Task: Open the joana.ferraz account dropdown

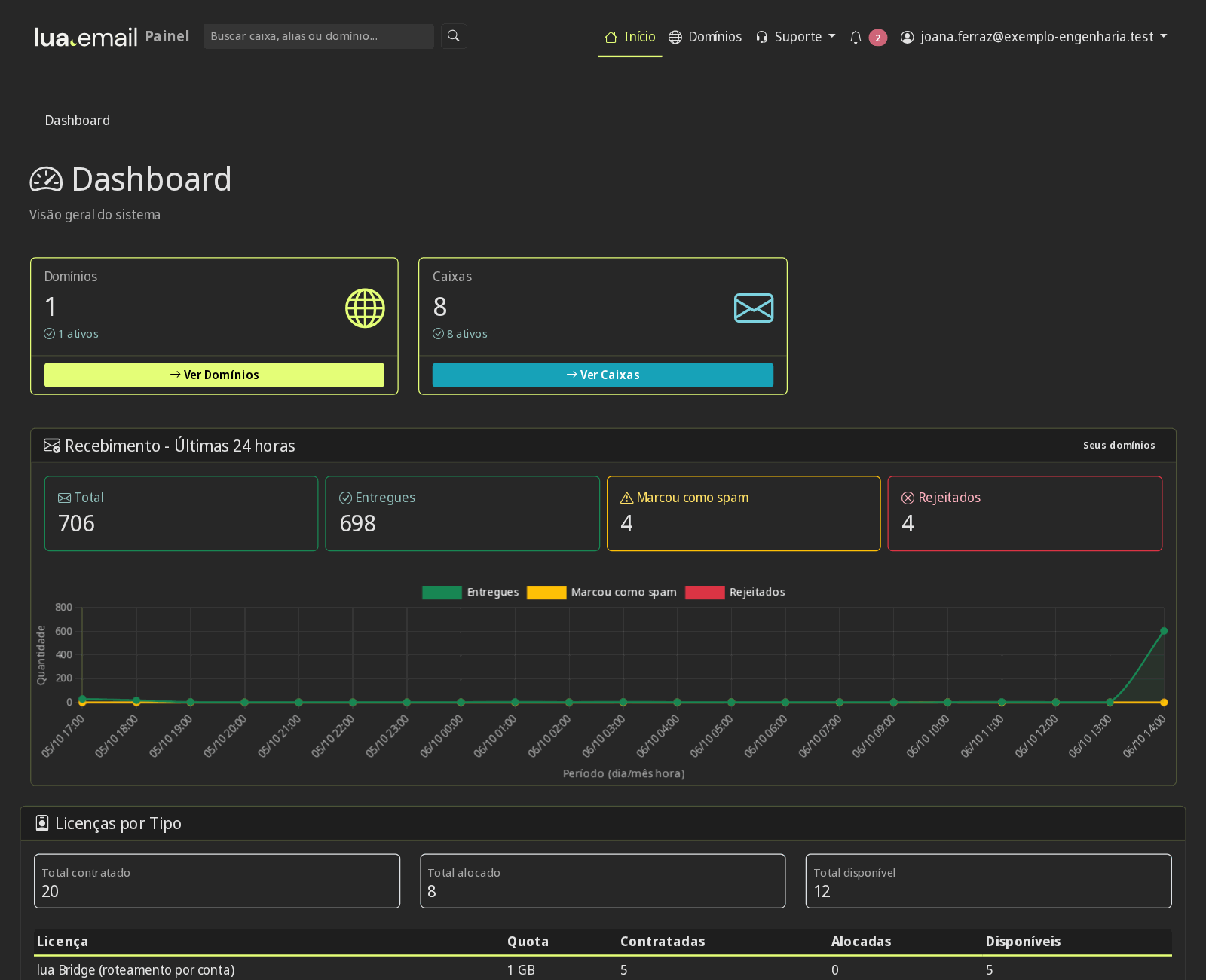Action: coord(1034,37)
